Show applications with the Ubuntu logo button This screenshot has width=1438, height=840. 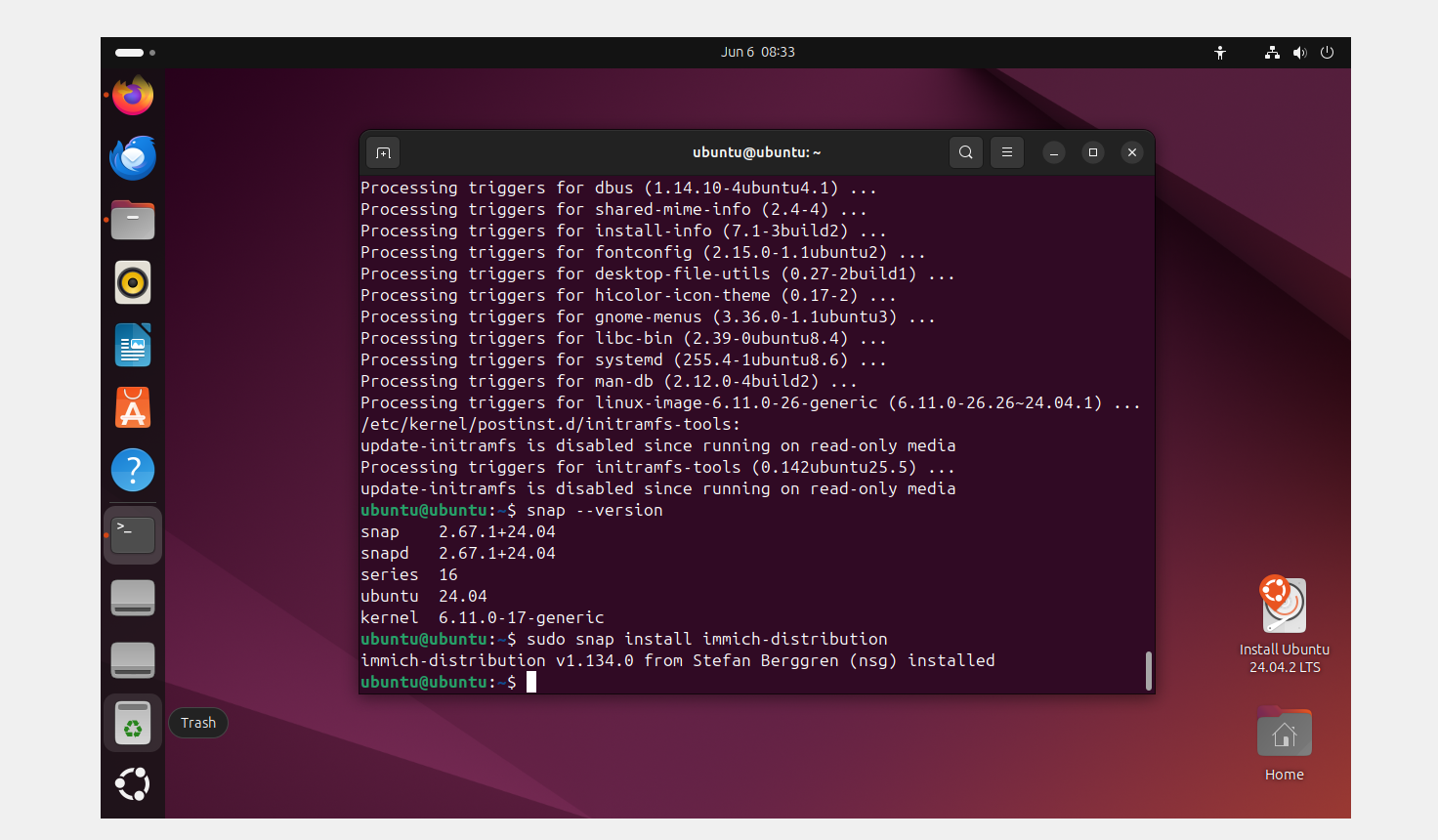click(x=133, y=784)
